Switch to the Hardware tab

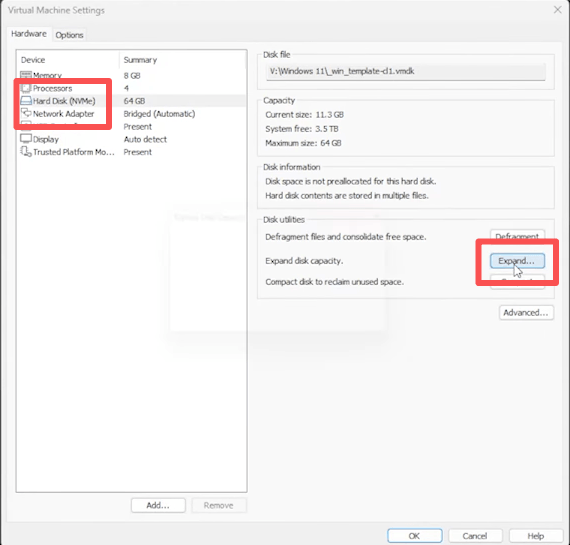click(29, 34)
